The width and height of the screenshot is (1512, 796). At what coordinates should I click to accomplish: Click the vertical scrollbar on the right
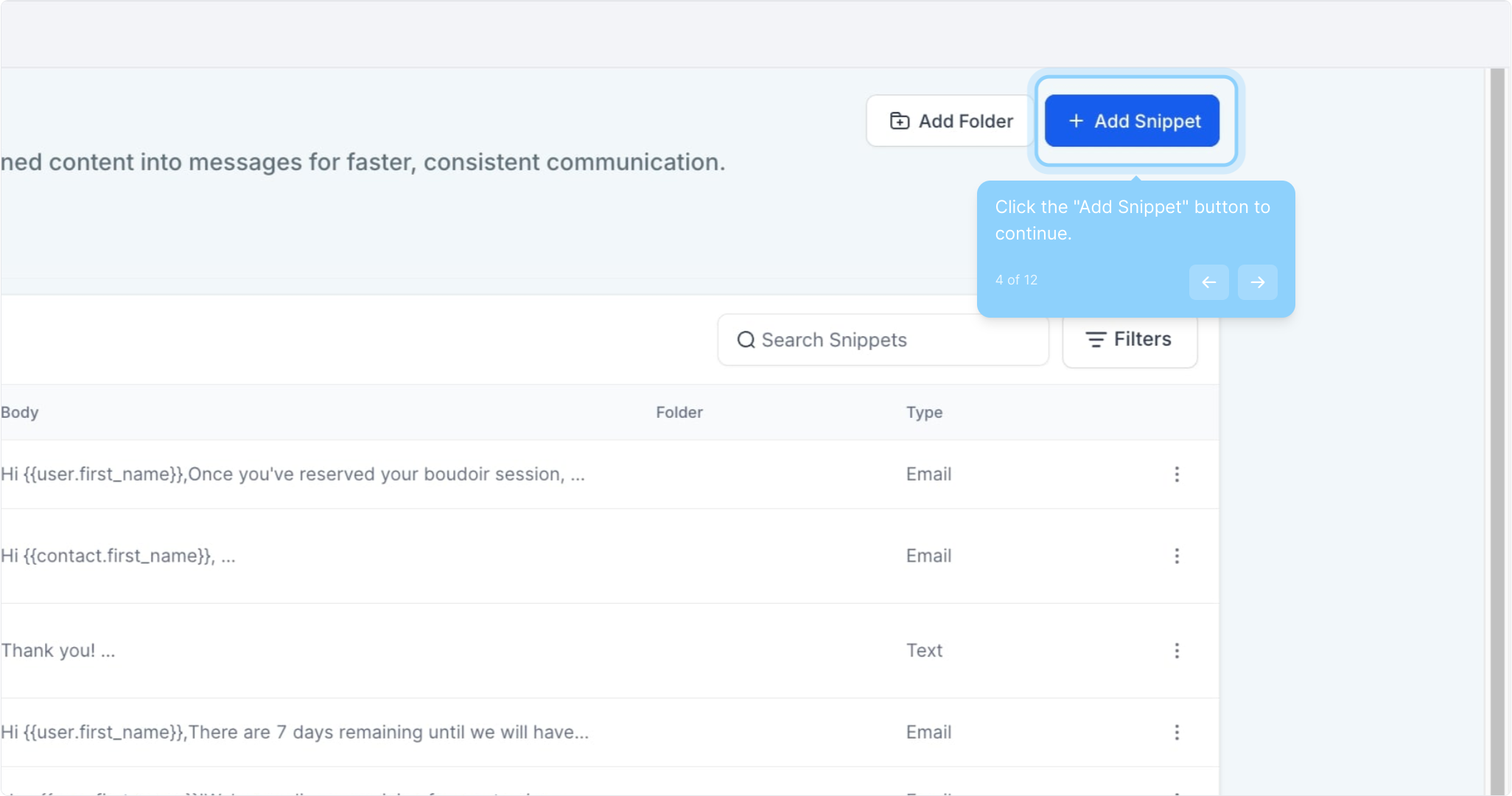tap(1497, 427)
